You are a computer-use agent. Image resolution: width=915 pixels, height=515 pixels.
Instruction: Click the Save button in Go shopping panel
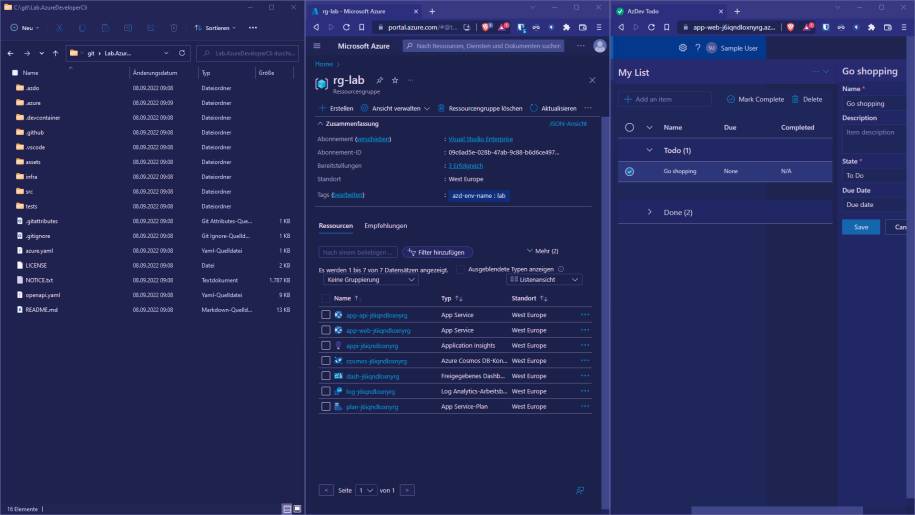tap(861, 227)
